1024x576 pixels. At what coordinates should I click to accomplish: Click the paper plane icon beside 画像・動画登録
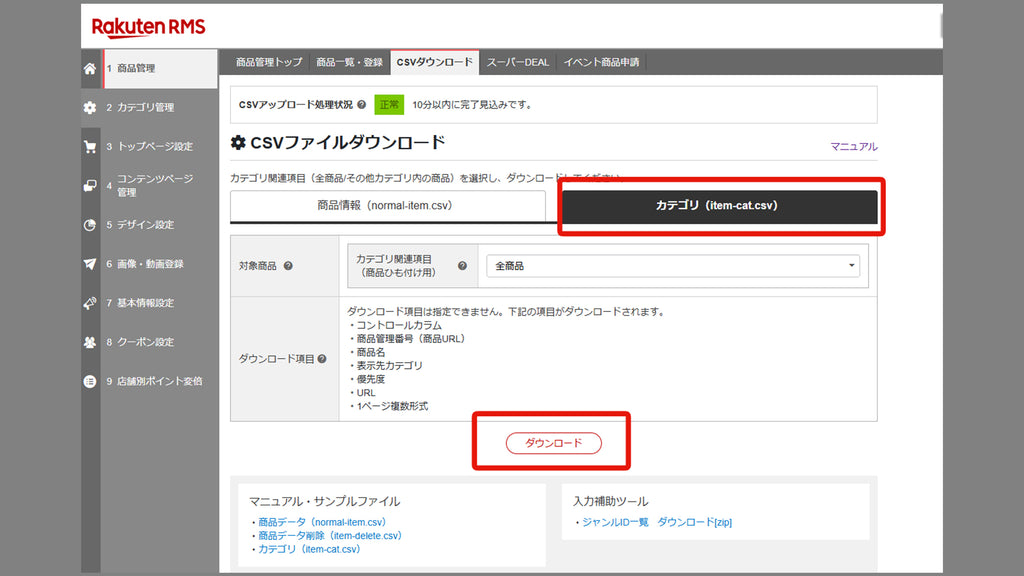[90, 264]
